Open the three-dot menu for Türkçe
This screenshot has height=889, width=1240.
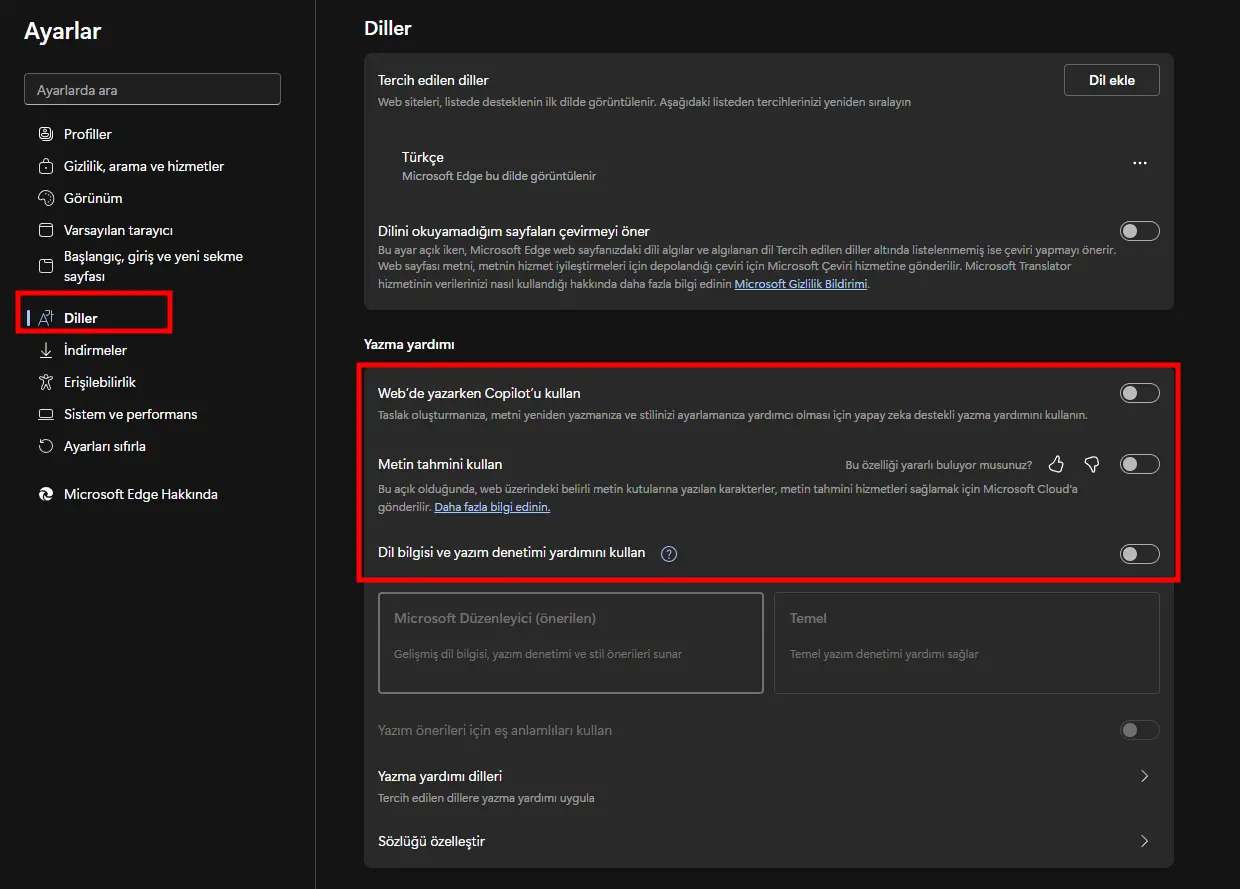click(x=1140, y=163)
